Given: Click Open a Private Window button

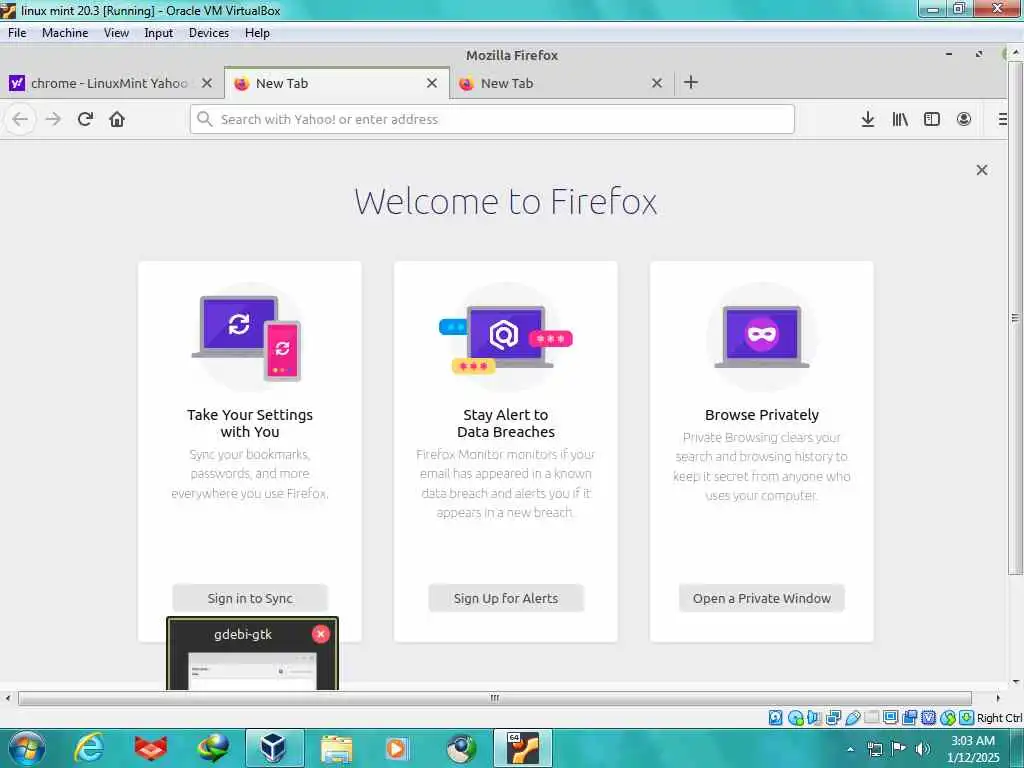Looking at the screenshot, I should tap(761, 598).
